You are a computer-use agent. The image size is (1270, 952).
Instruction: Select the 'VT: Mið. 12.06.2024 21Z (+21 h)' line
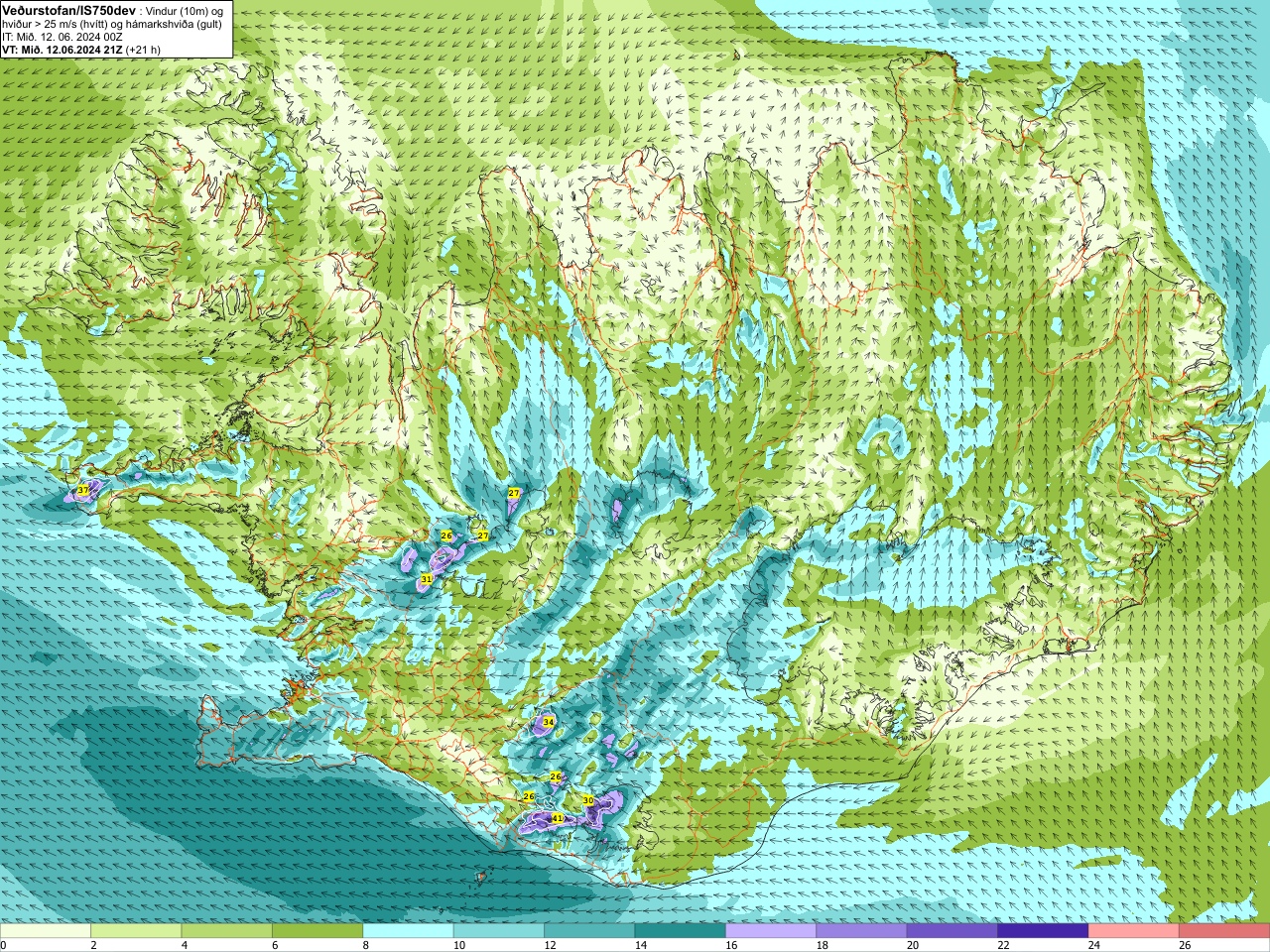click(81, 50)
